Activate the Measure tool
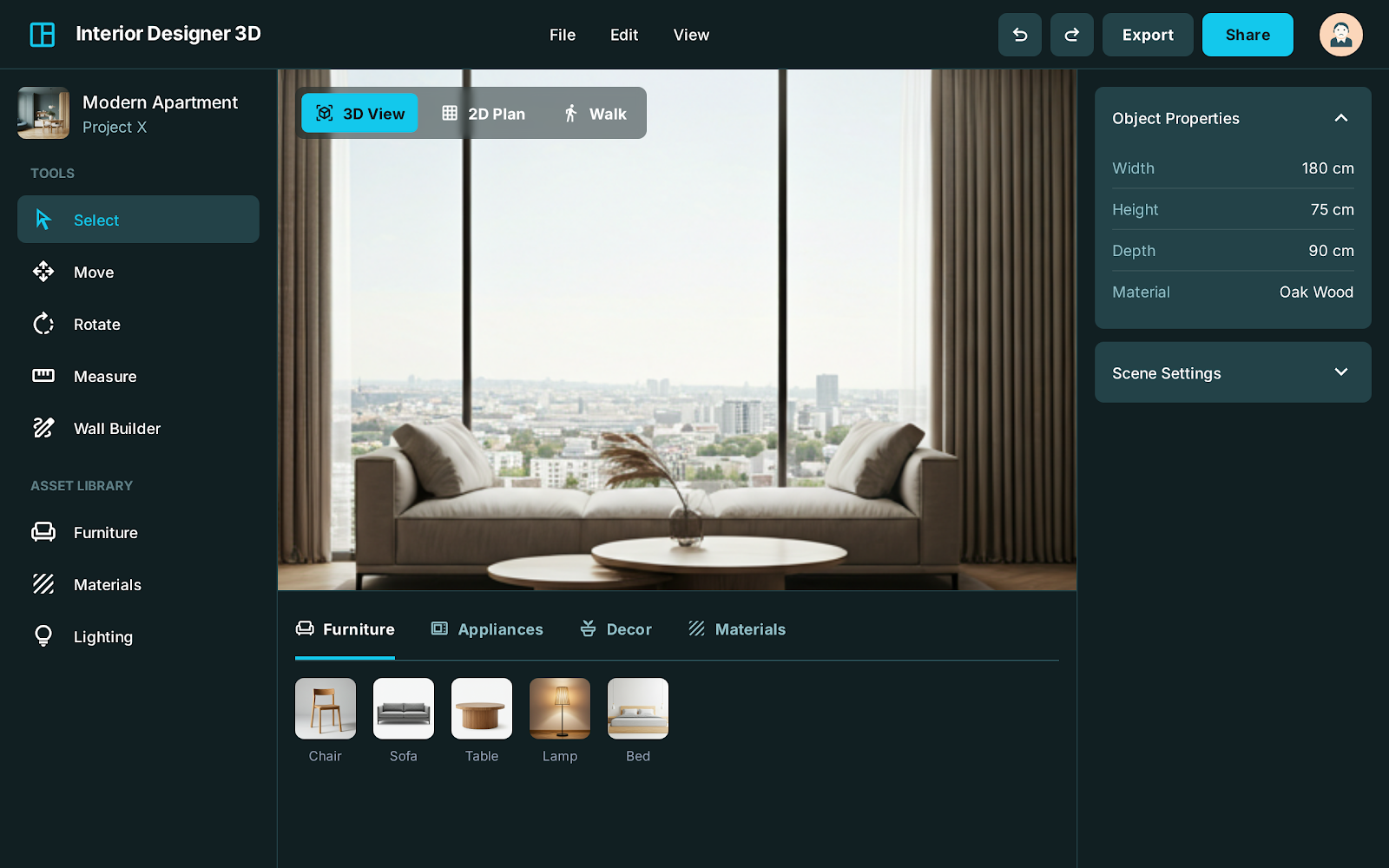 pyautogui.click(x=104, y=376)
